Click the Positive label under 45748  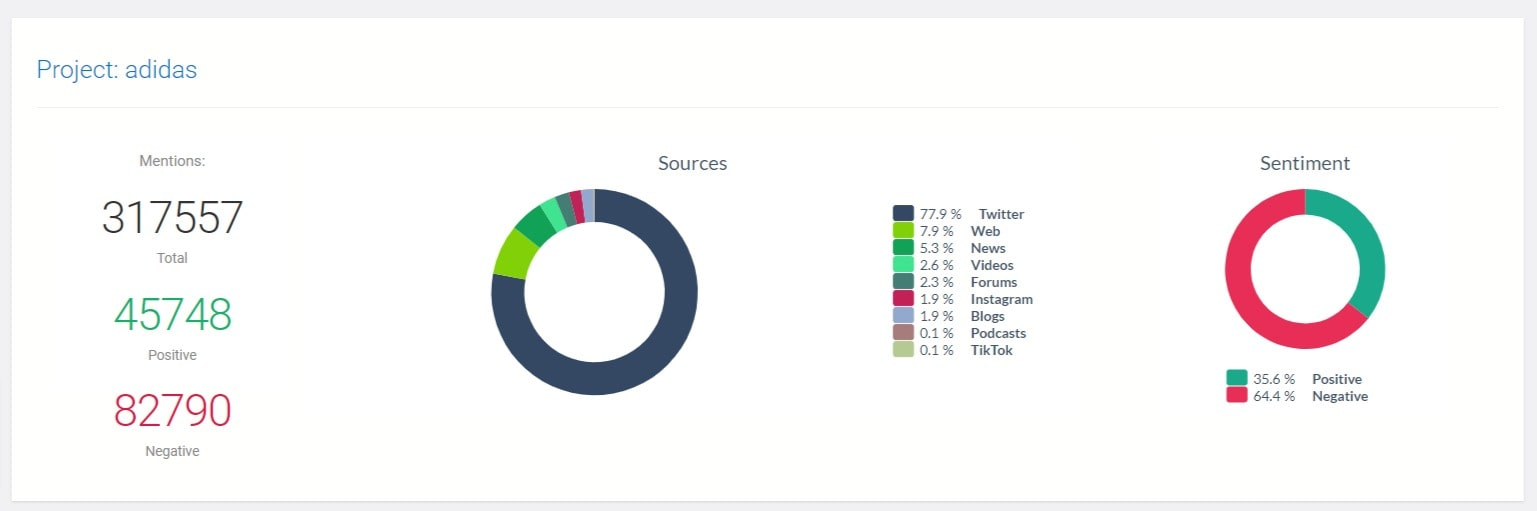tap(172, 355)
